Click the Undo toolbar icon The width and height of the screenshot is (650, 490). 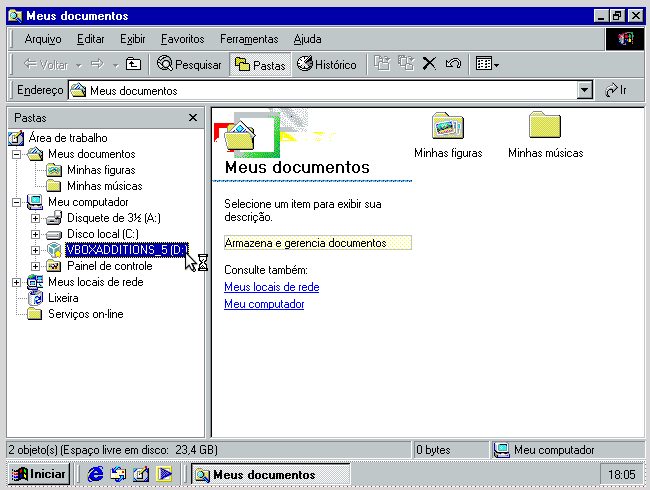click(453, 64)
